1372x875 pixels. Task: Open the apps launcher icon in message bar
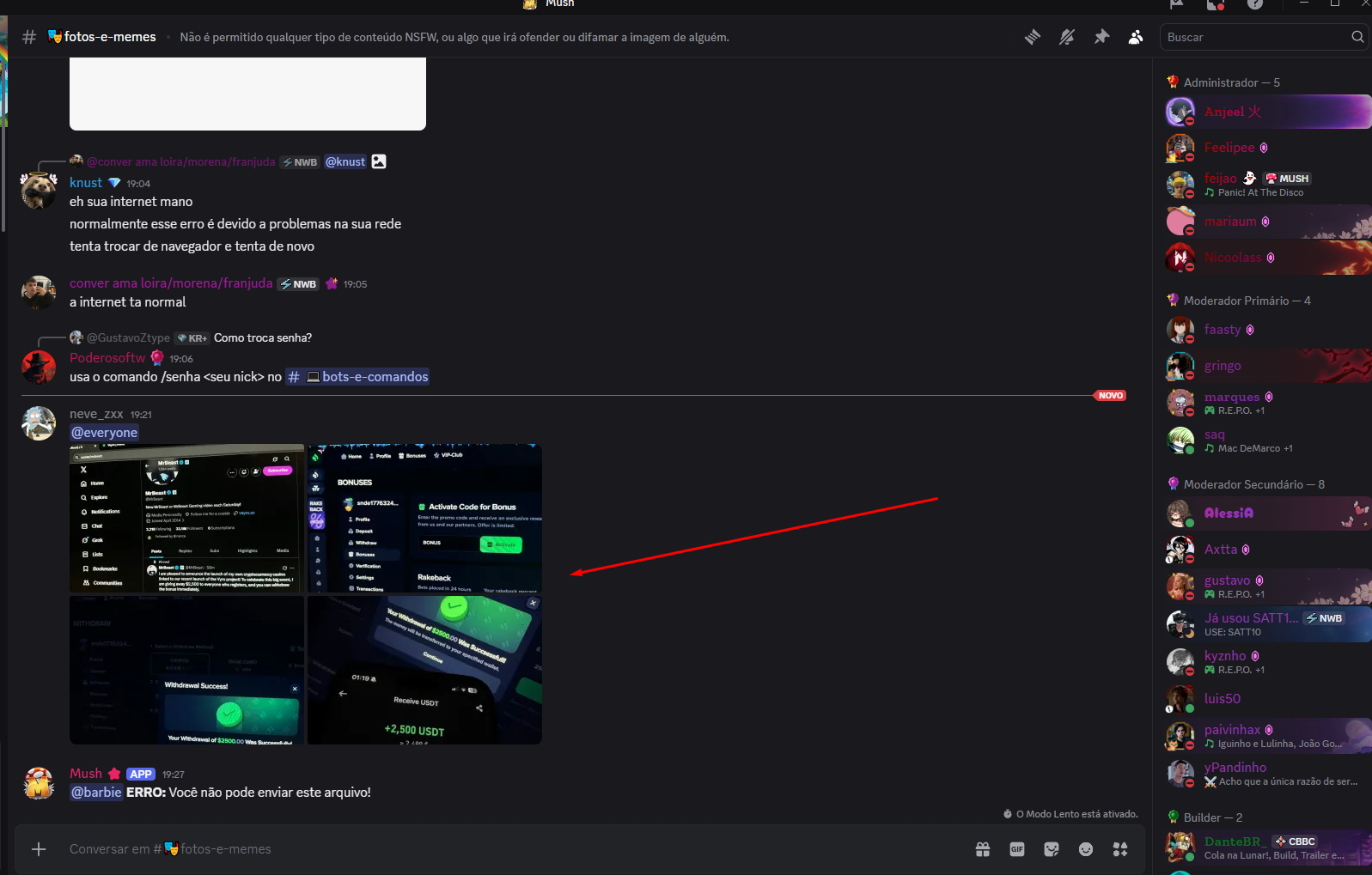[1120, 849]
